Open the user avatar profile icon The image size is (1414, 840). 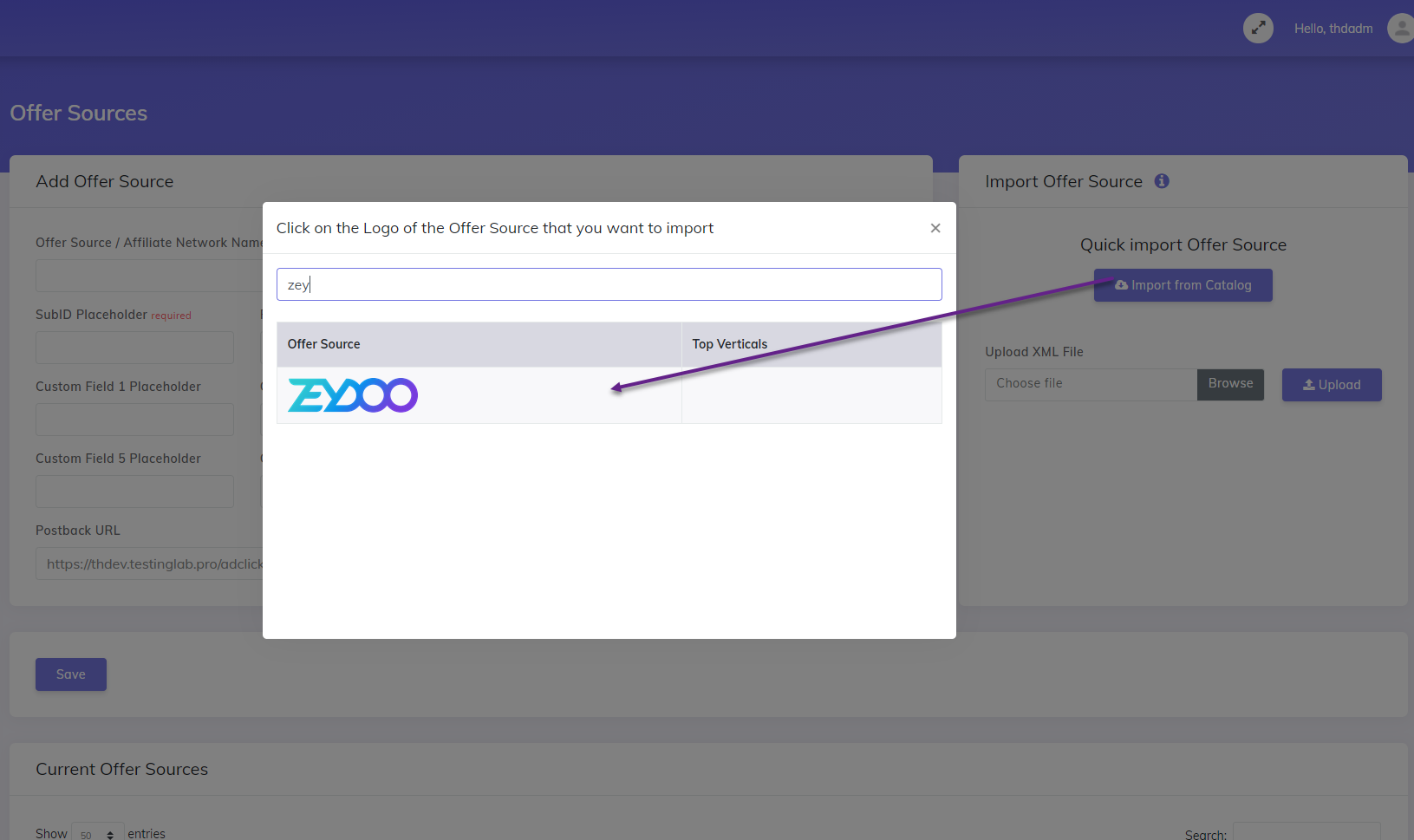pyautogui.click(x=1401, y=28)
